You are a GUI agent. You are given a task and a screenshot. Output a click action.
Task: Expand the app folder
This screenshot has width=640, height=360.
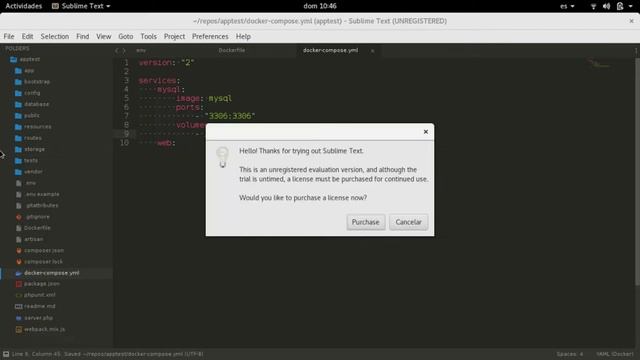tap(24, 71)
